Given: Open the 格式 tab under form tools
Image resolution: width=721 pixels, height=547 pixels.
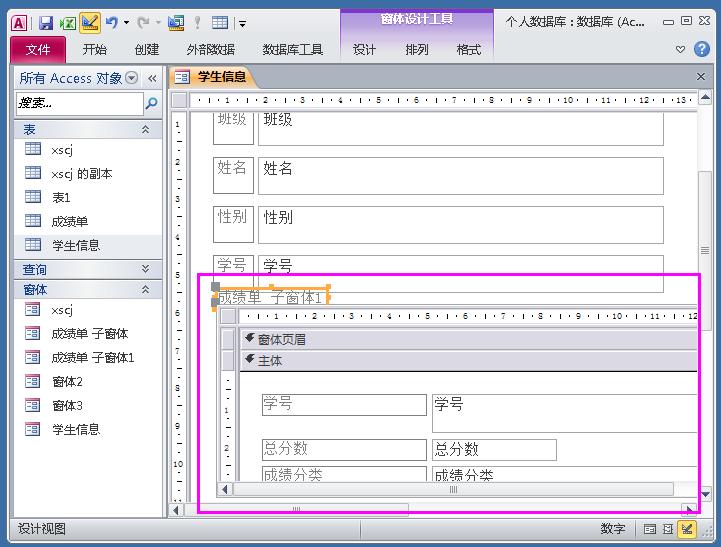Looking at the screenshot, I should [469, 49].
